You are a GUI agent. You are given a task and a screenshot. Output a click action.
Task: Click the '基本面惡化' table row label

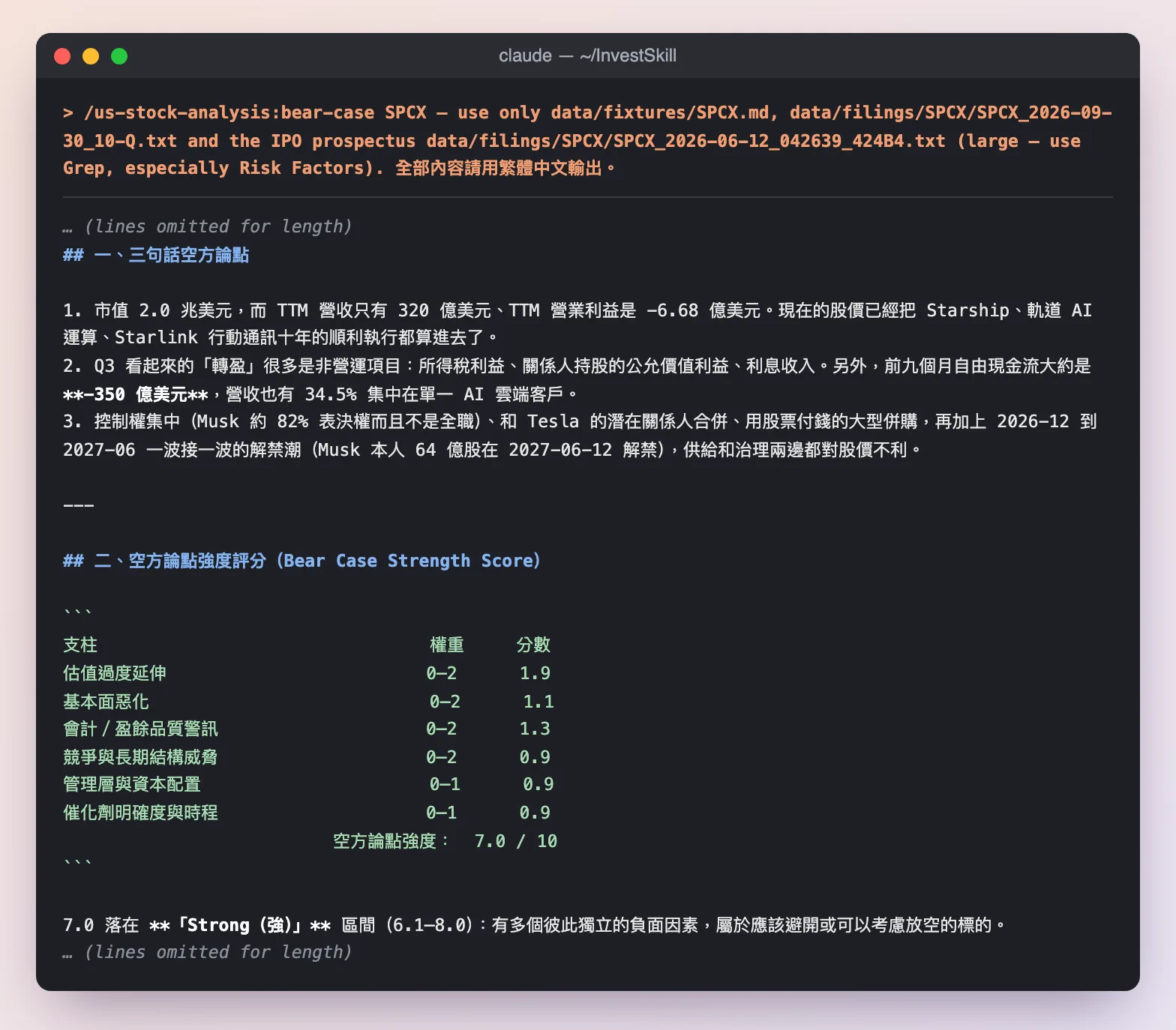point(106,702)
